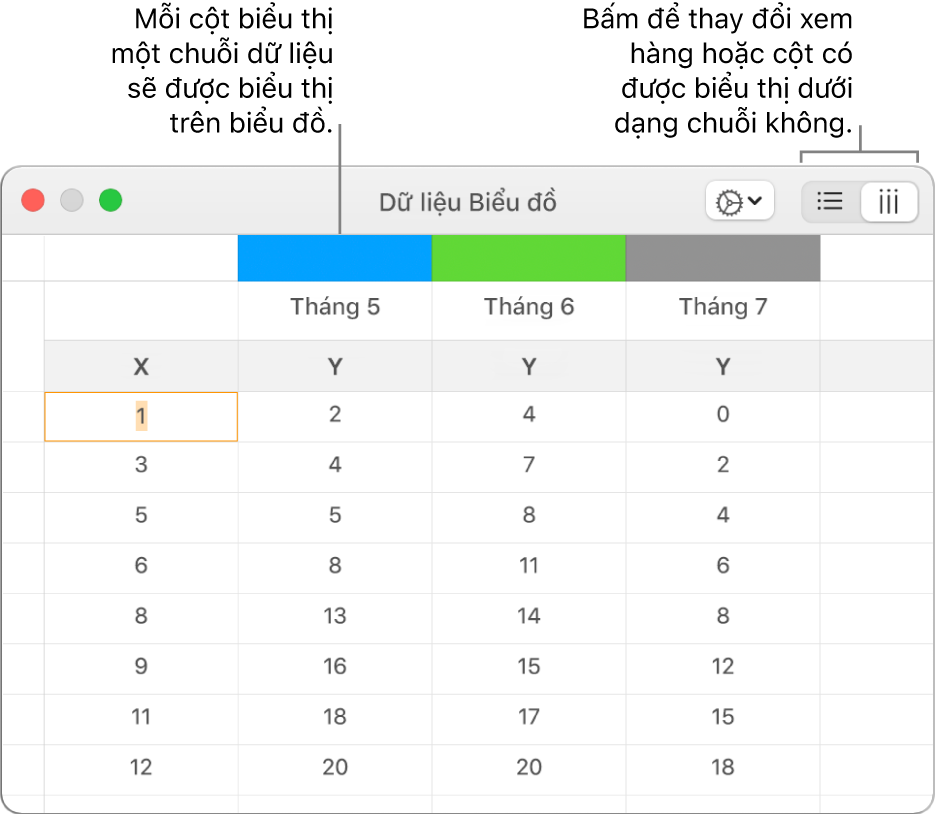Plot columns as series using the columns icon

click(x=888, y=202)
